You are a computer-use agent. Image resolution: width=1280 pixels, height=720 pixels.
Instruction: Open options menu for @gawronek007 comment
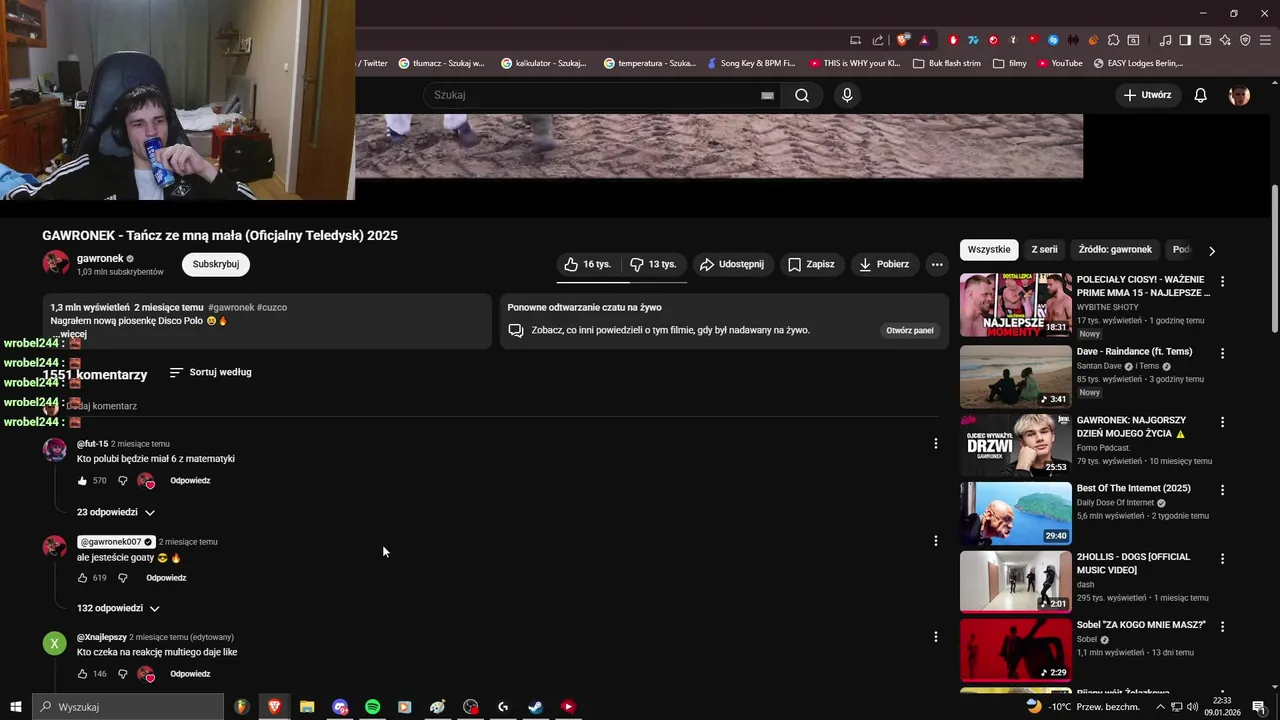[x=936, y=540]
